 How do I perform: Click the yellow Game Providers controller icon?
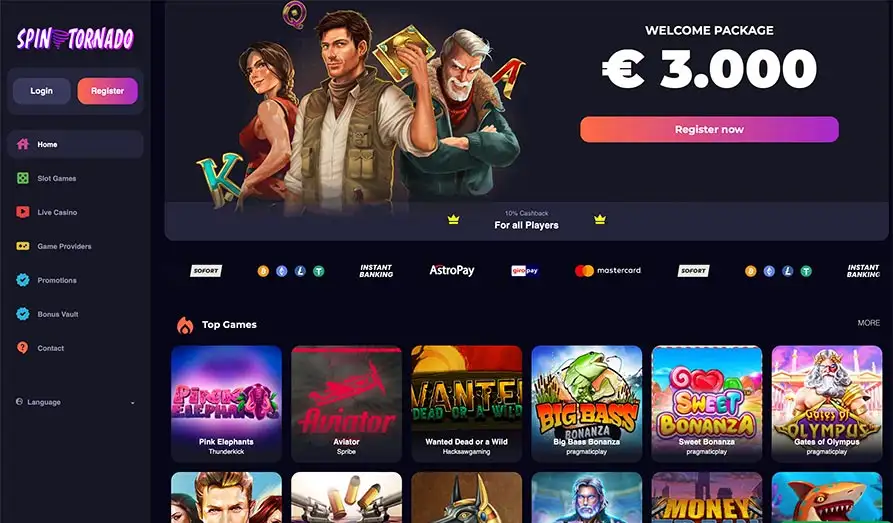23,246
